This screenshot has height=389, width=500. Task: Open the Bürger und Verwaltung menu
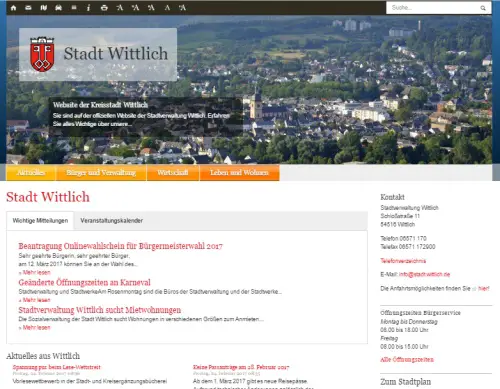pos(101,173)
